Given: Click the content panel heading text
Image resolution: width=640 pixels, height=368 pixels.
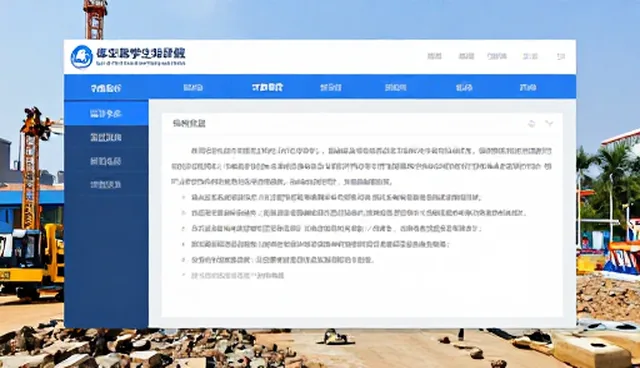Looking at the screenshot, I should (x=189, y=123).
